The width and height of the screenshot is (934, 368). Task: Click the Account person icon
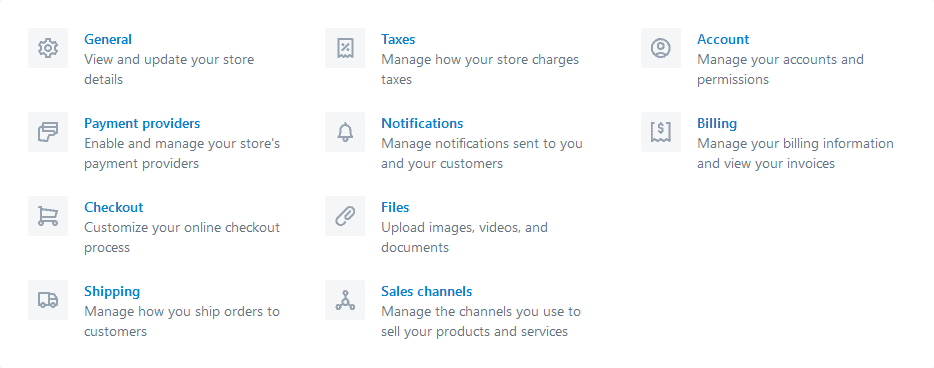(x=661, y=48)
